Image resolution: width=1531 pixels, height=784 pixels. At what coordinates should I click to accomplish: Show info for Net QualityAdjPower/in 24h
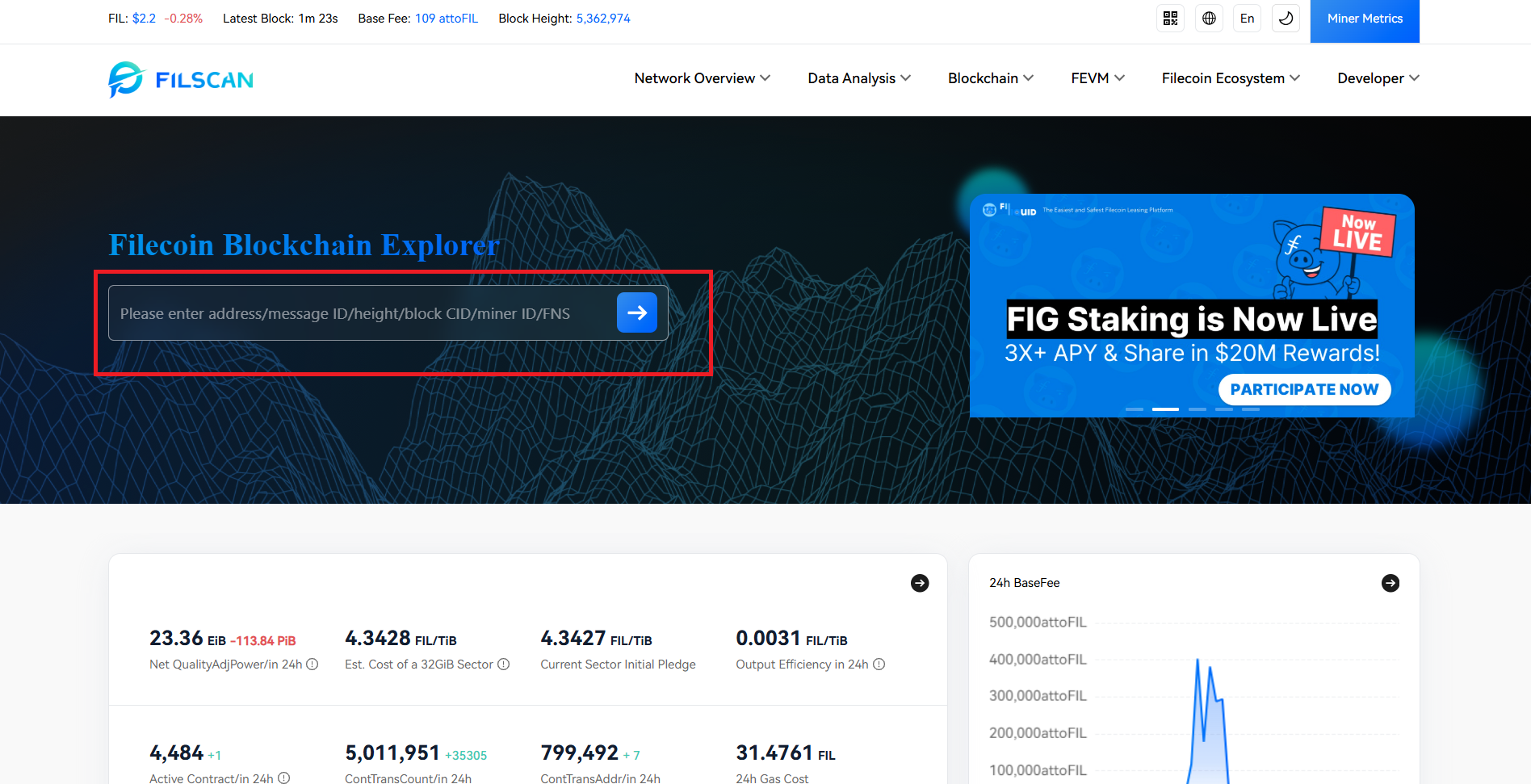(x=312, y=665)
